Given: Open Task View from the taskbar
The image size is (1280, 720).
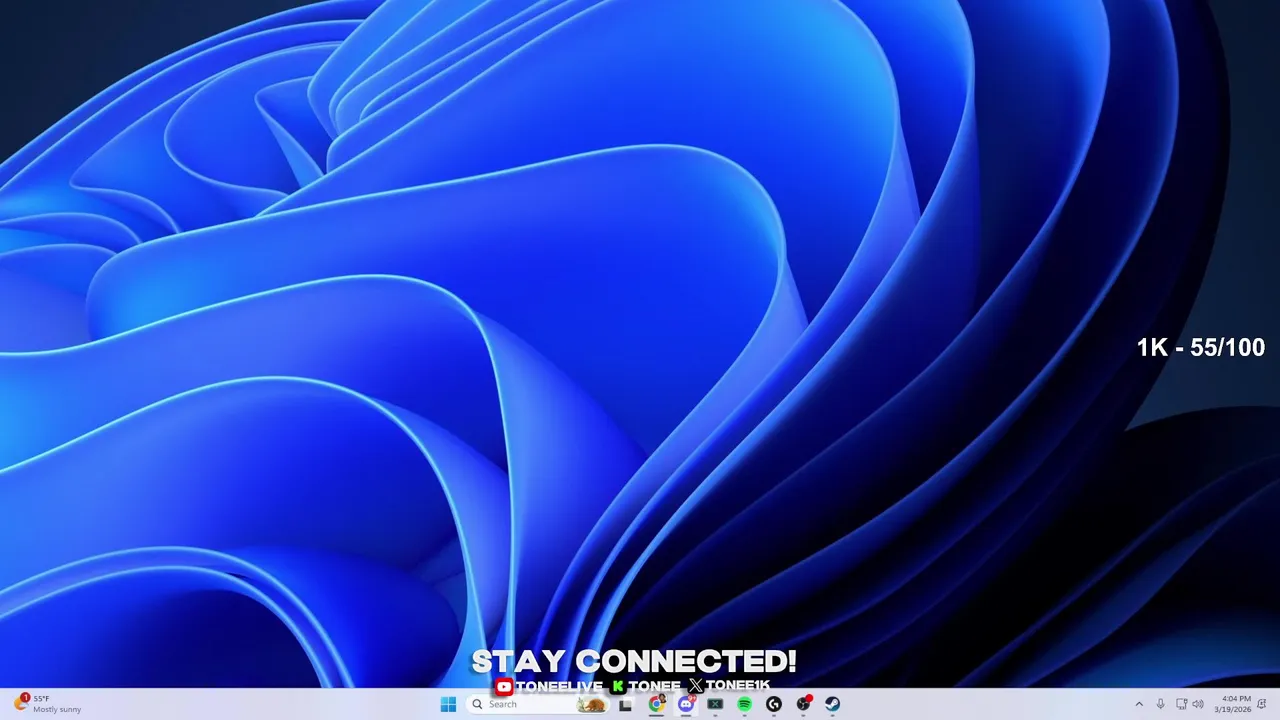Looking at the screenshot, I should (626, 704).
